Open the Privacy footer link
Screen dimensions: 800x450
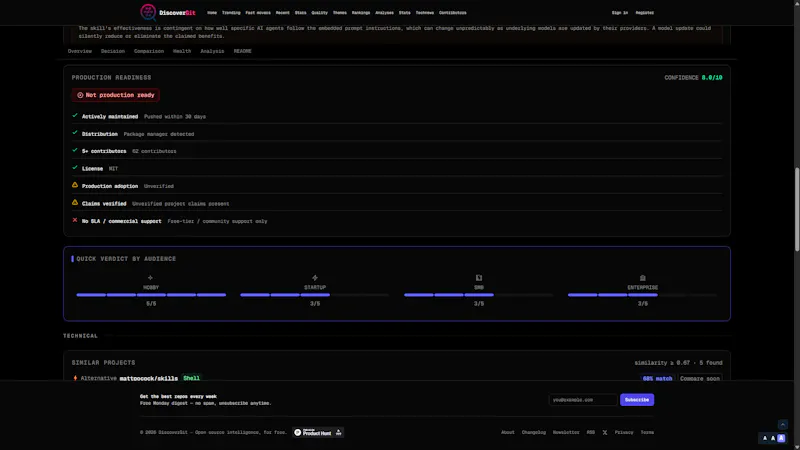624,432
